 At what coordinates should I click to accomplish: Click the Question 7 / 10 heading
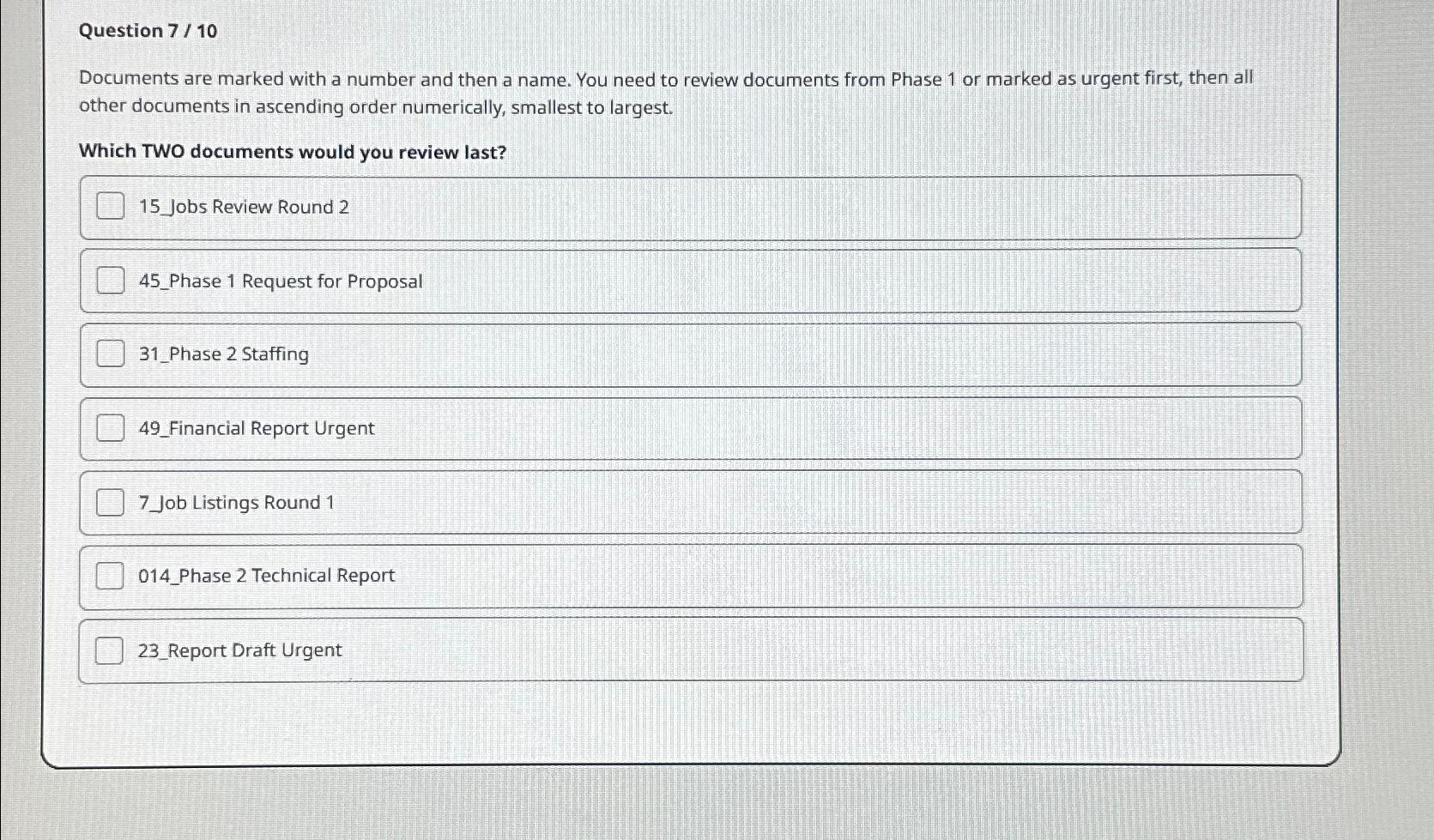pyautogui.click(x=147, y=31)
